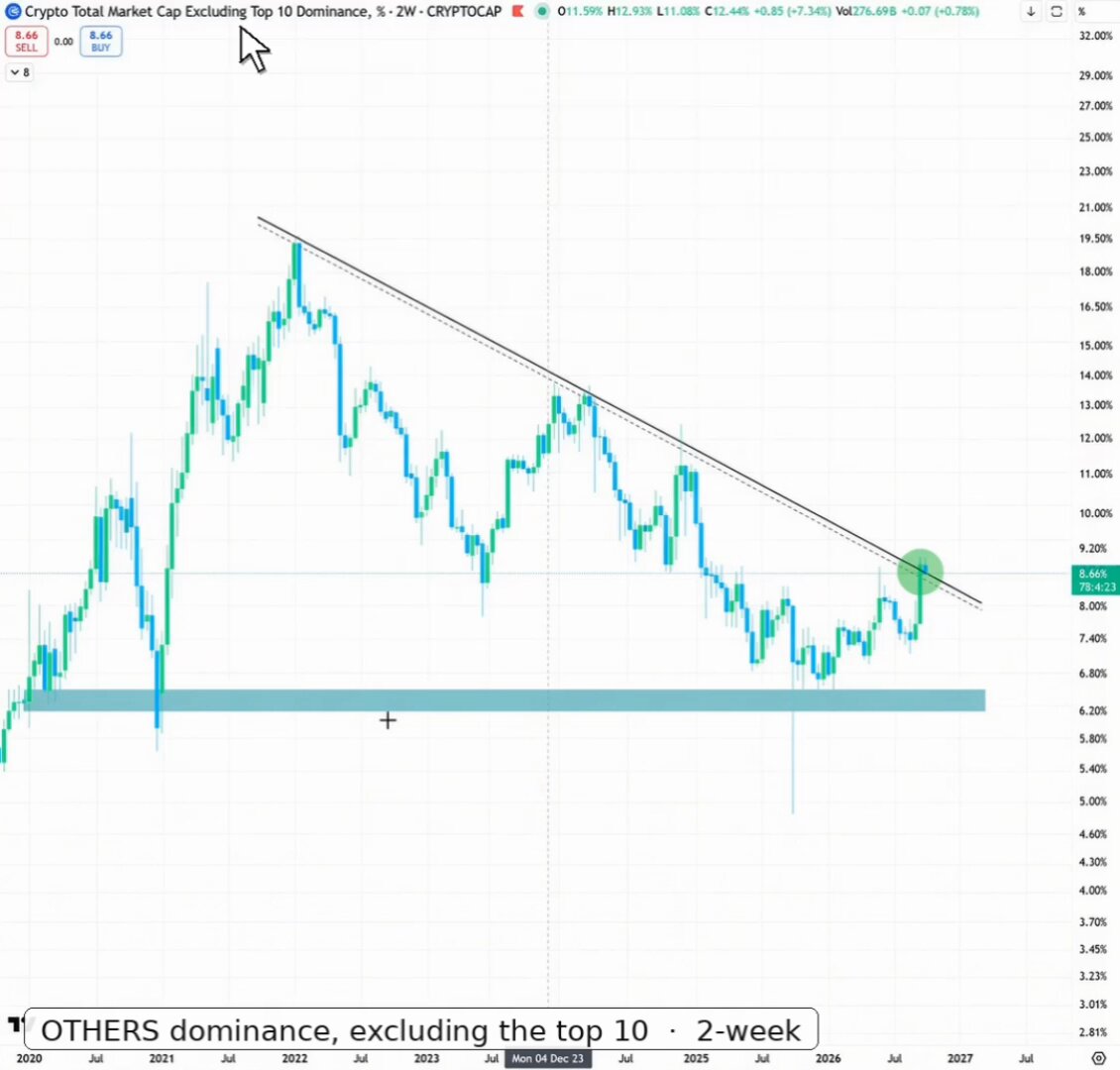The width and height of the screenshot is (1120, 1070).
Task: Click the L11.08% low value
Action: (678, 12)
